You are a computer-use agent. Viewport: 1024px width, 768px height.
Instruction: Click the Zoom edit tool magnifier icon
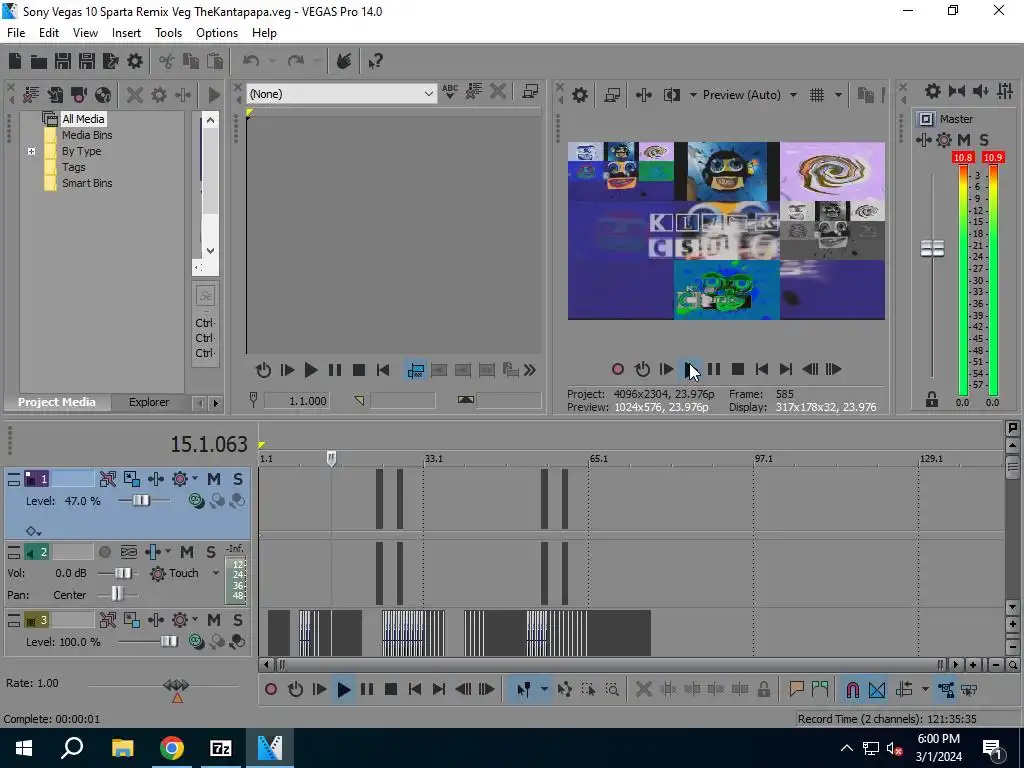click(x=612, y=690)
